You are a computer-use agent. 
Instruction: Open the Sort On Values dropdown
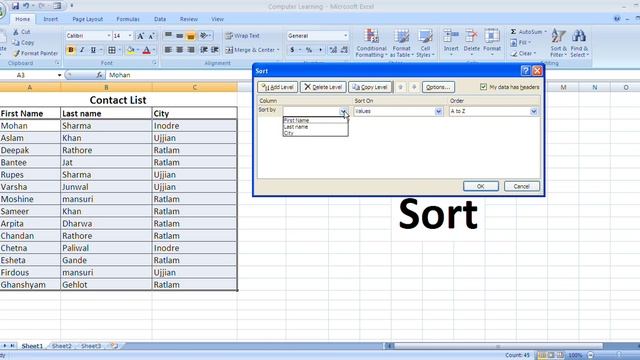tap(438, 111)
